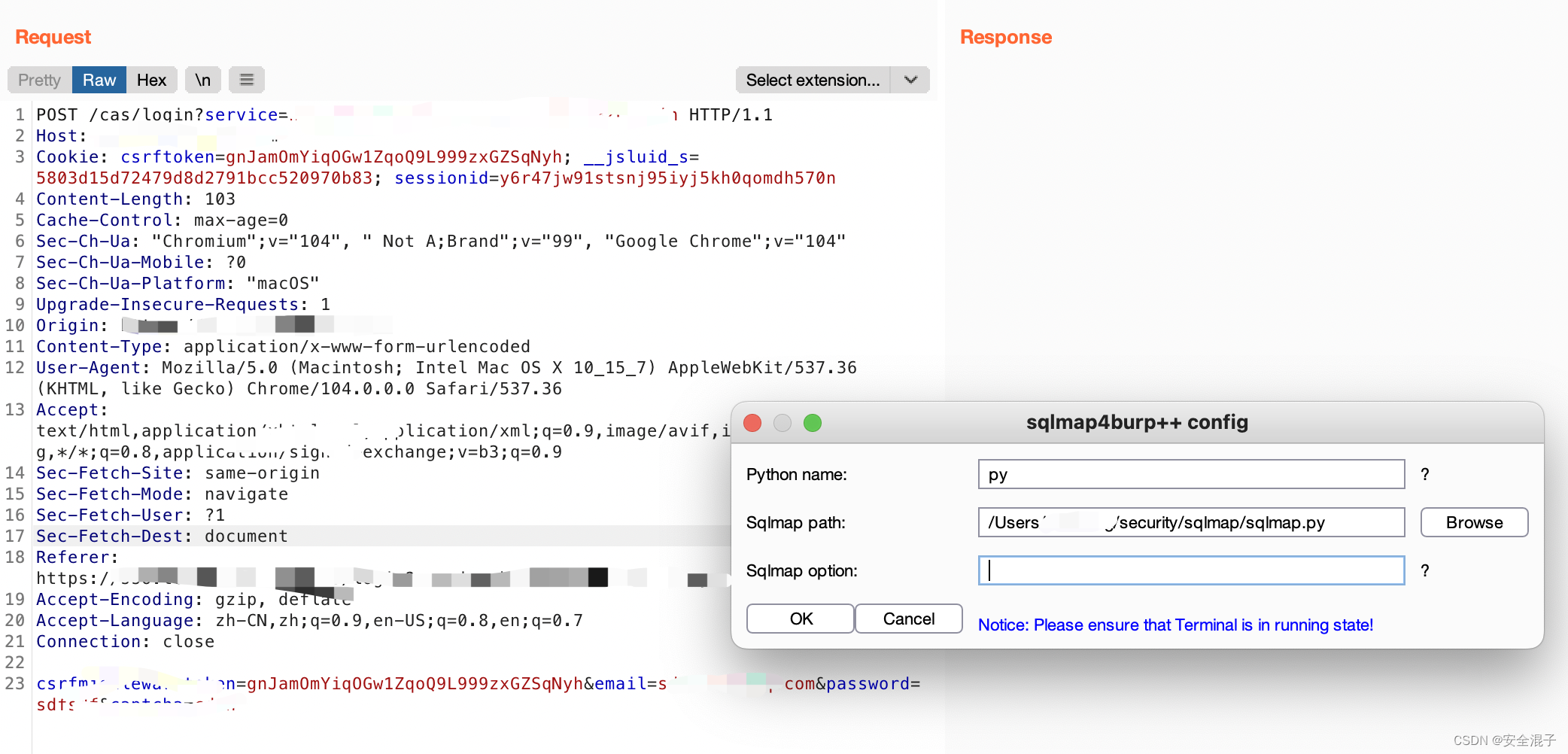Cancel the sqlmap4burp++ config dialog
The height and width of the screenshot is (754, 1568).
pos(909,619)
